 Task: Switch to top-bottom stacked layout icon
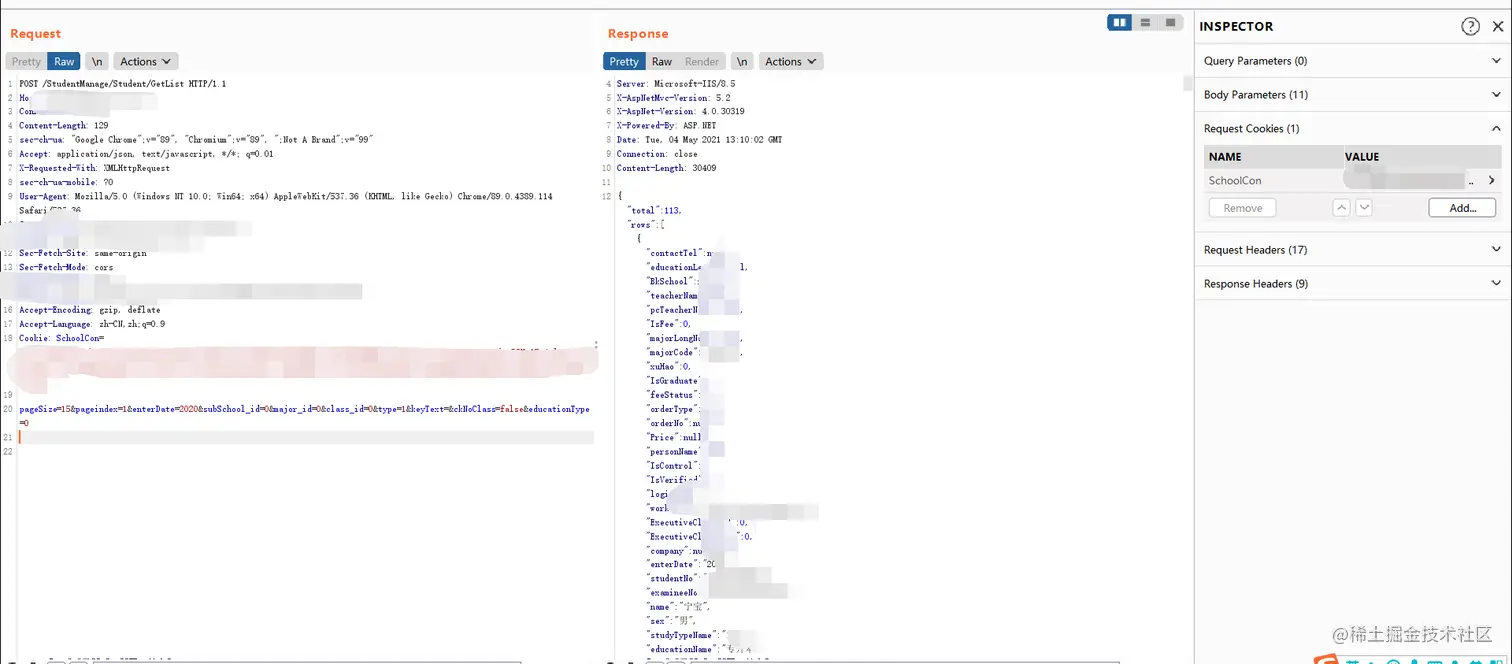(1145, 22)
